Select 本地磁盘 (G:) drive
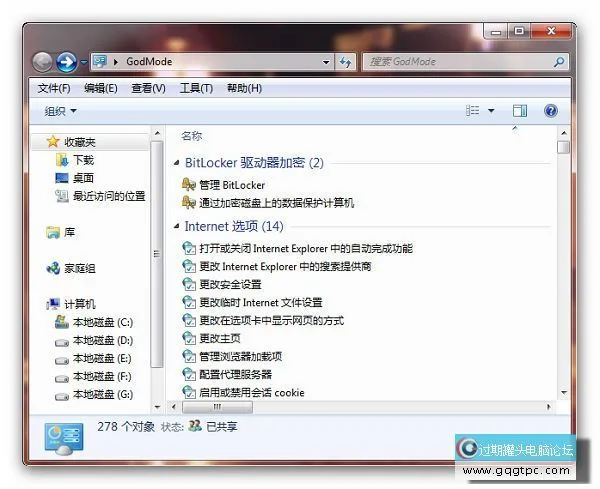The image size is (600, 489). click(103, 394)
